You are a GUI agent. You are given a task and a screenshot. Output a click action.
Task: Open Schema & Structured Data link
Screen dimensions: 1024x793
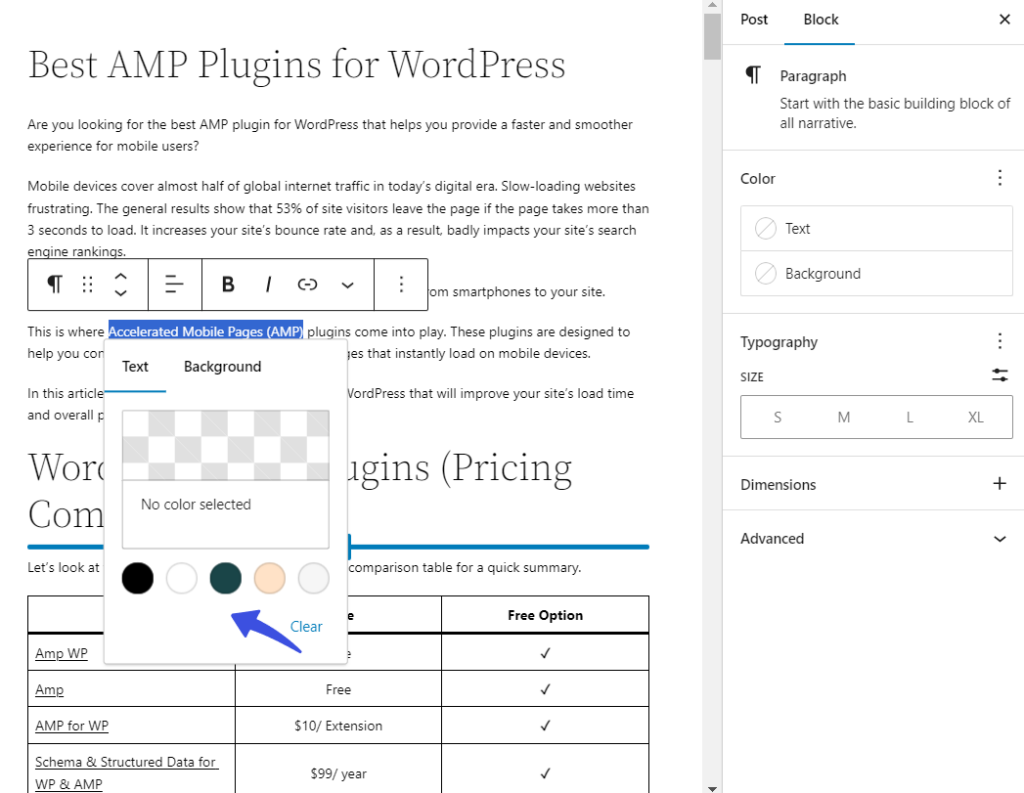click(x=126, y=773)
